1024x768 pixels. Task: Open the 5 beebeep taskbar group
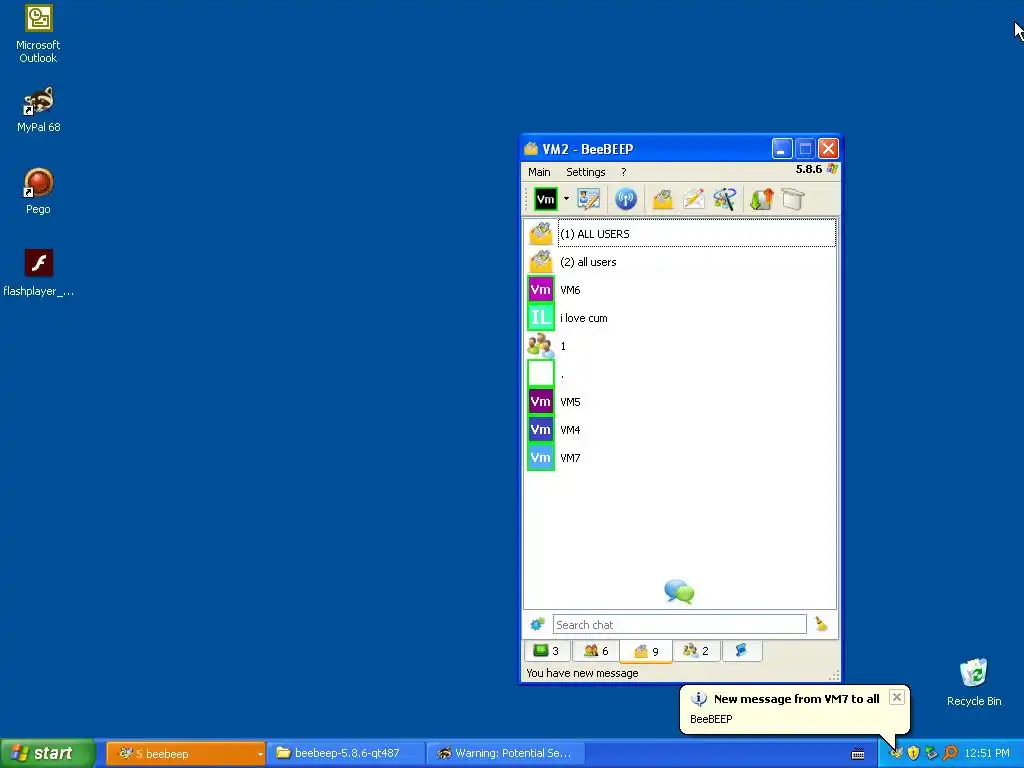[185, 753]
